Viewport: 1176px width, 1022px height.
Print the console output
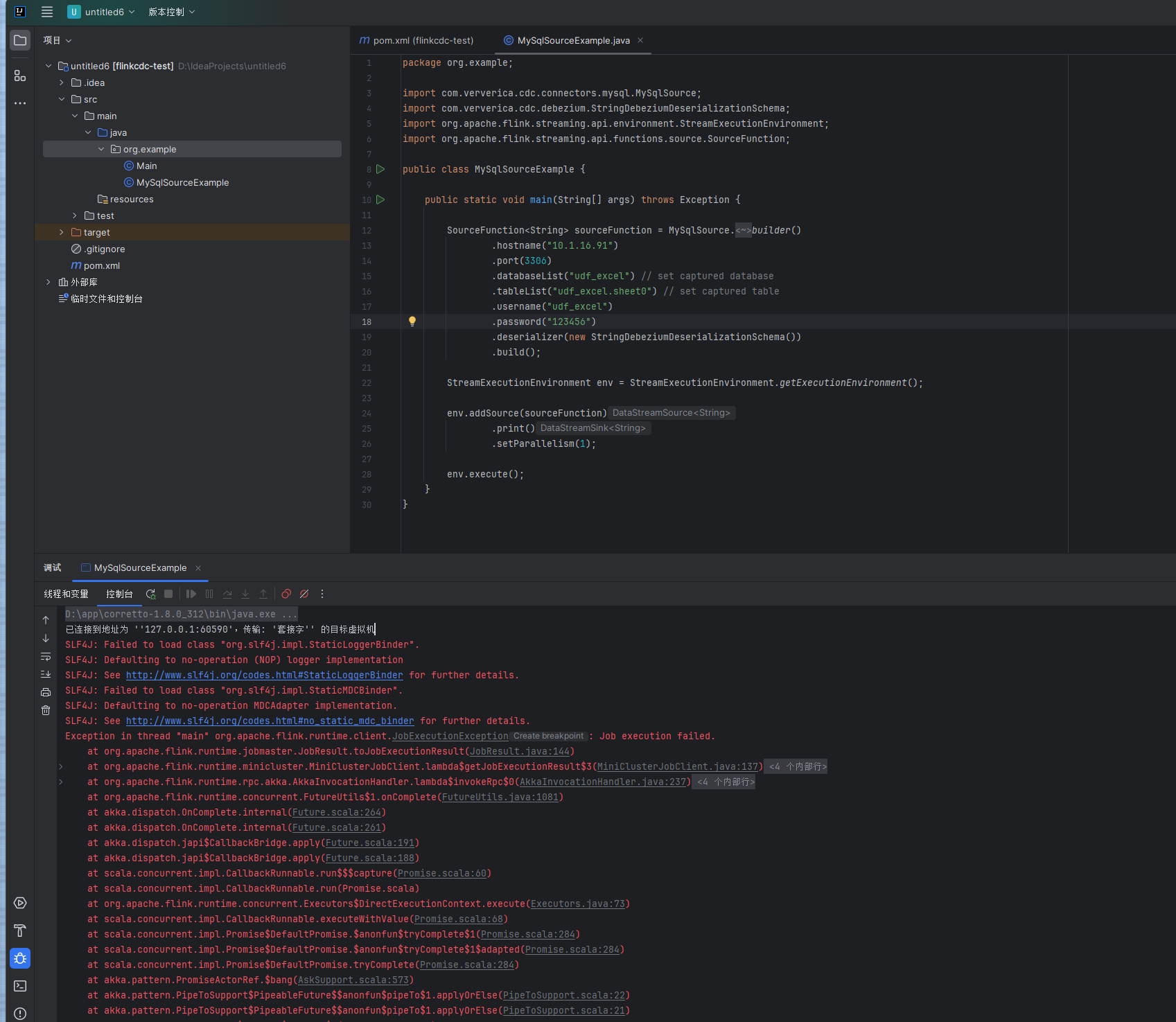coord(46,692)
